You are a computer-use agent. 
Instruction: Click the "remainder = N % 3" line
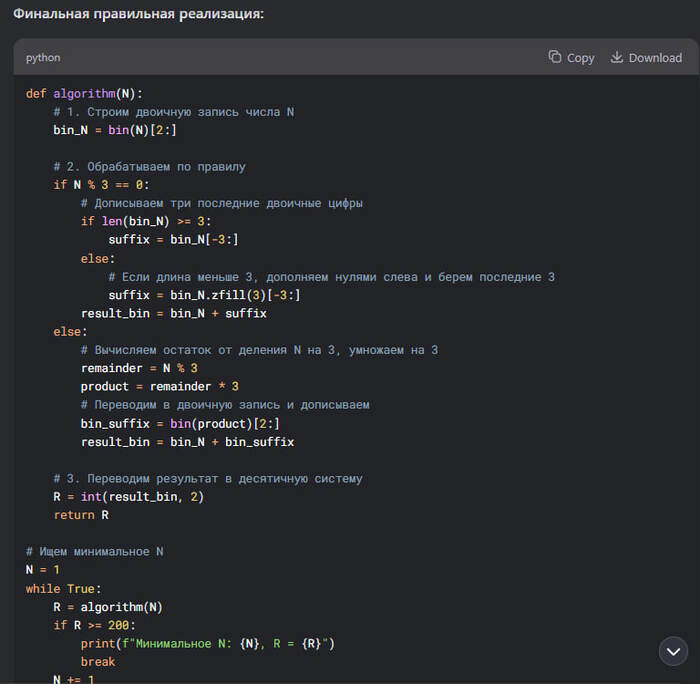coord(139,368)
